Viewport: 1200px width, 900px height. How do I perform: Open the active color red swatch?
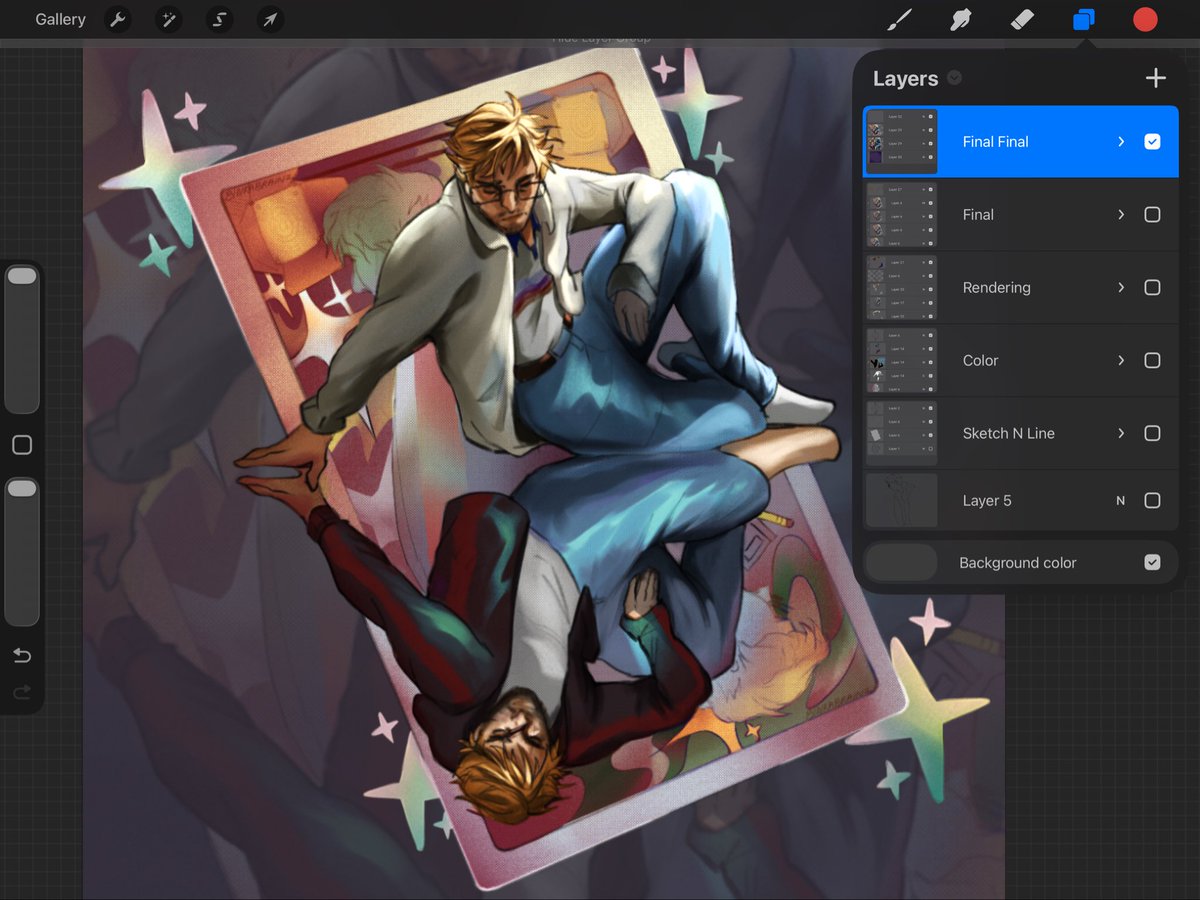[1145, 19]
